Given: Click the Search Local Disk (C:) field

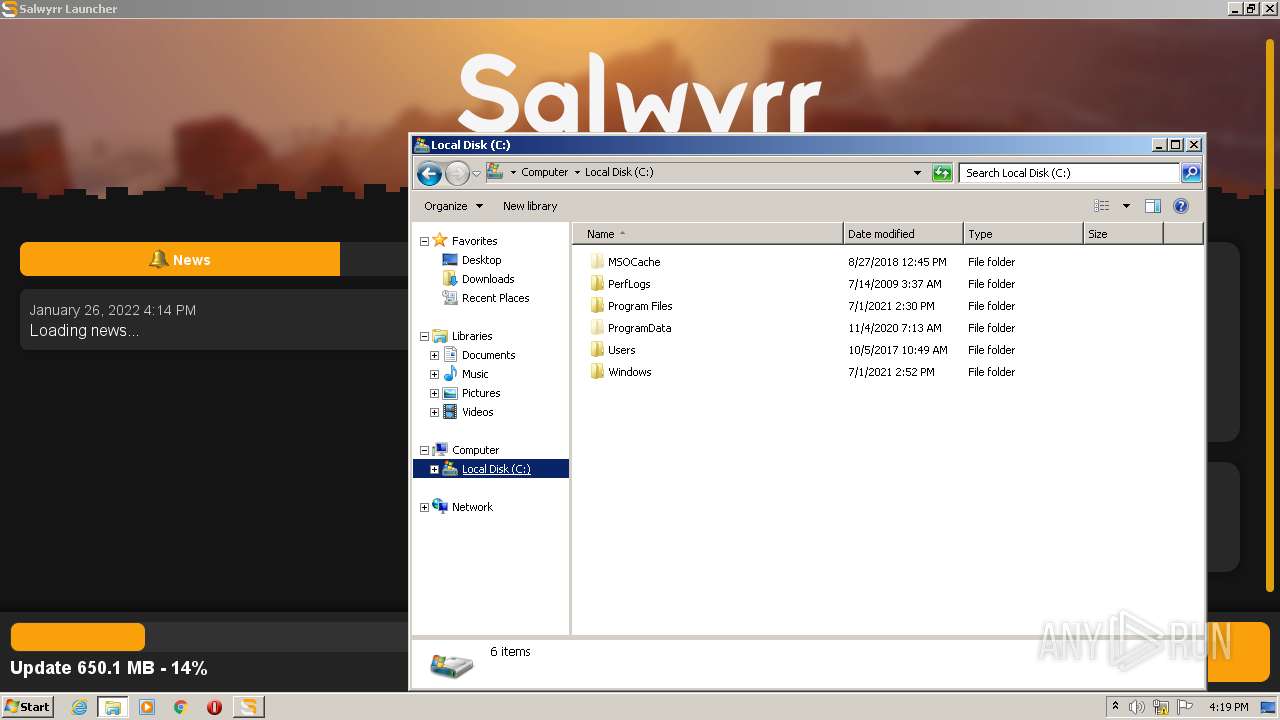Looking at the screenshot, I should pos(1069,173).
